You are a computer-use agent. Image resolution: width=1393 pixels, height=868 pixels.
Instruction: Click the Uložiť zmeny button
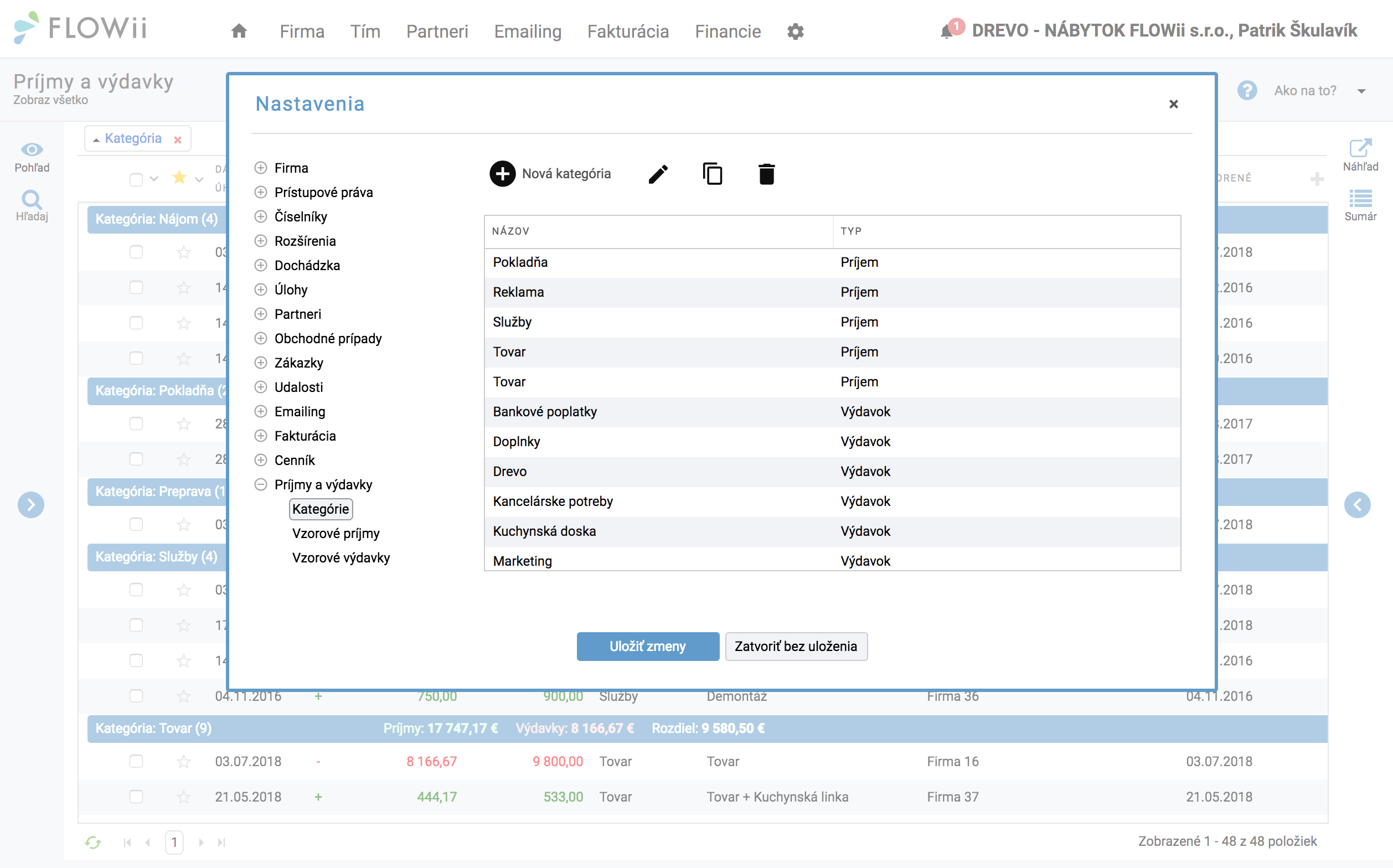click(x=648, y=647)
